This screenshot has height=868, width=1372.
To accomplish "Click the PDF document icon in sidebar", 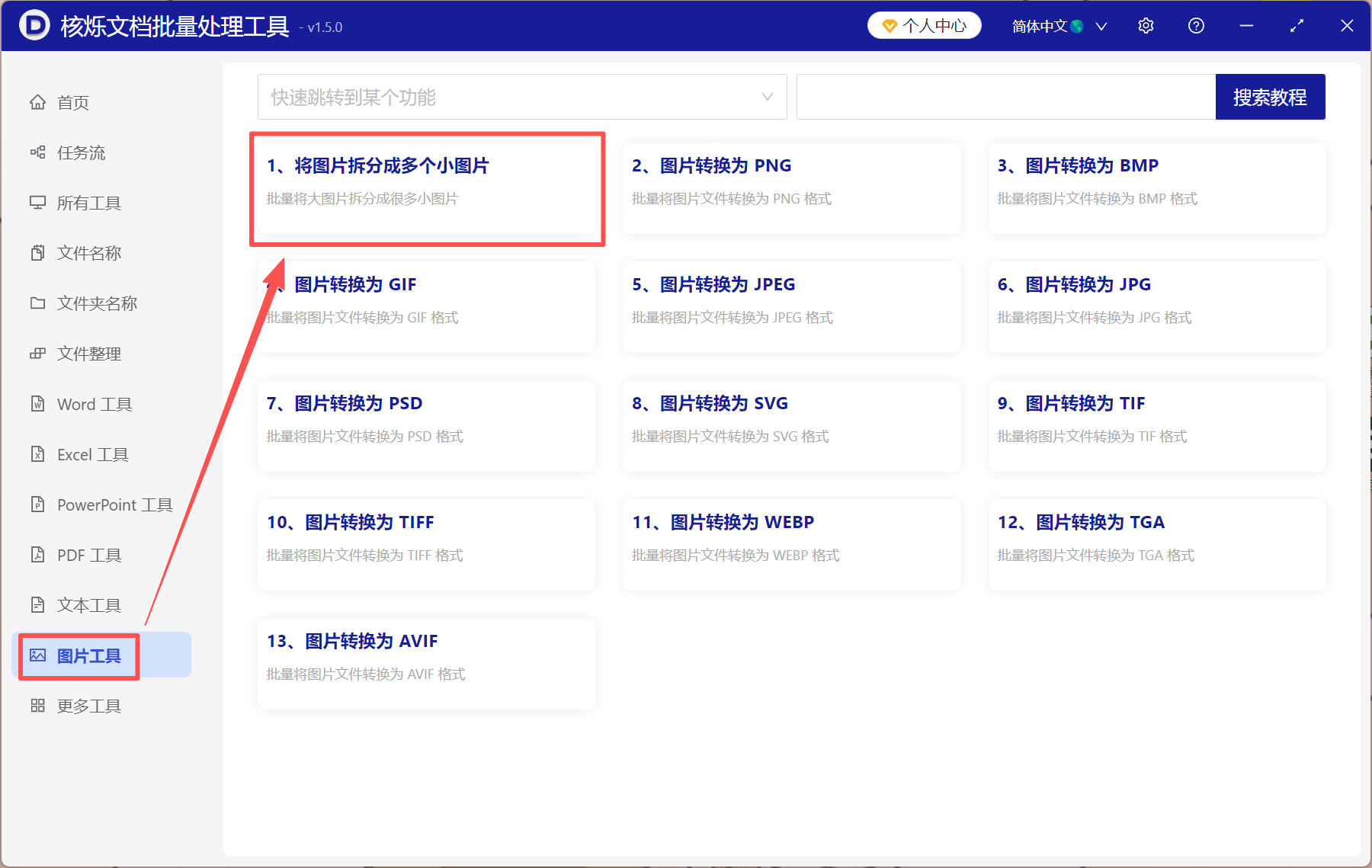I will pyautogui.click(x=37, y=555).
